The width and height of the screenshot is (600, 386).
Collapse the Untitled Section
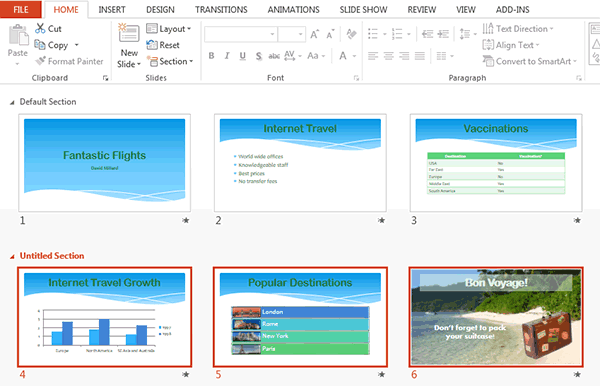pyautogui.click(x=12, y=256)
